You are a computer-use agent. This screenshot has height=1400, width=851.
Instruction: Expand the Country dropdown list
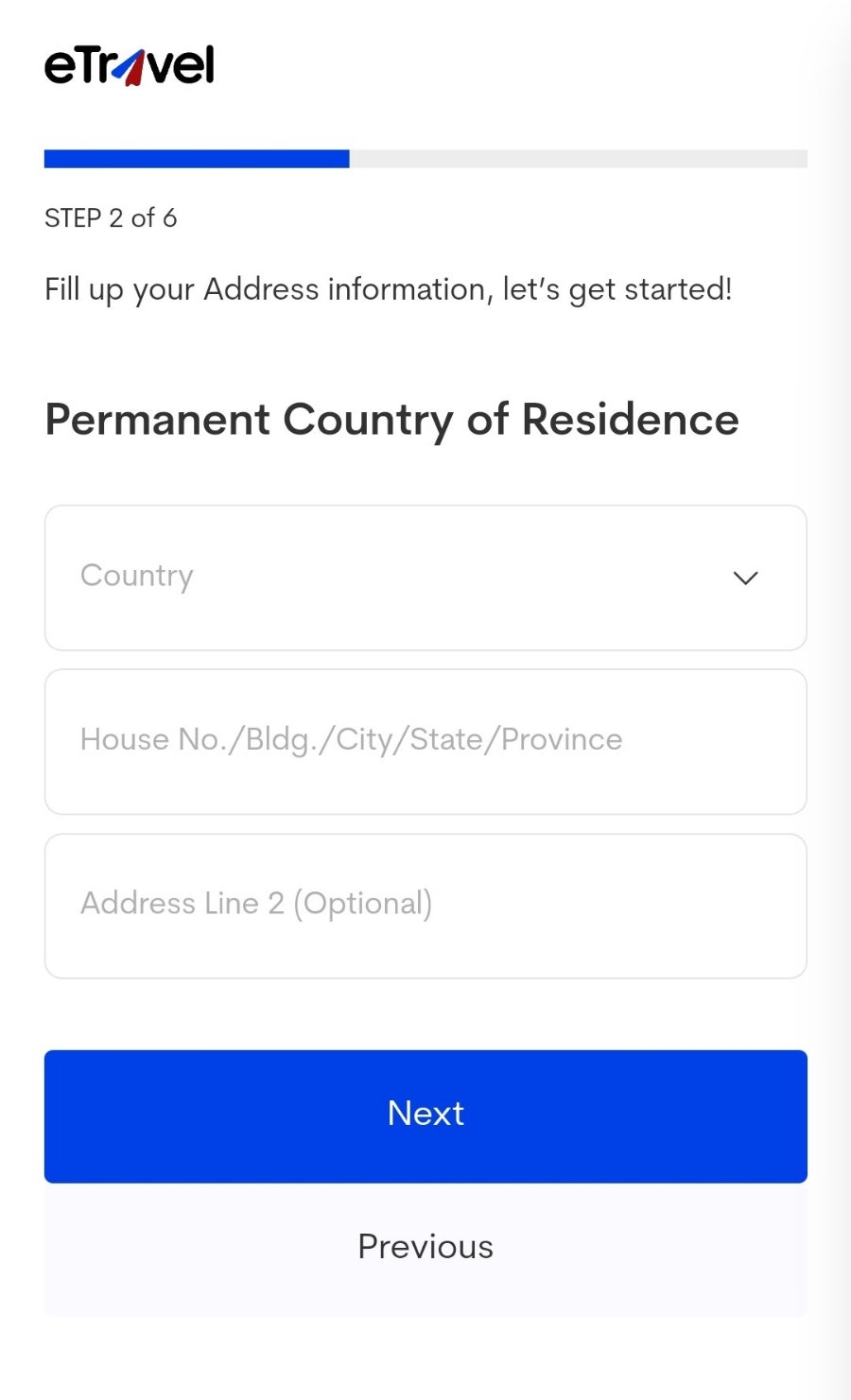425,578
